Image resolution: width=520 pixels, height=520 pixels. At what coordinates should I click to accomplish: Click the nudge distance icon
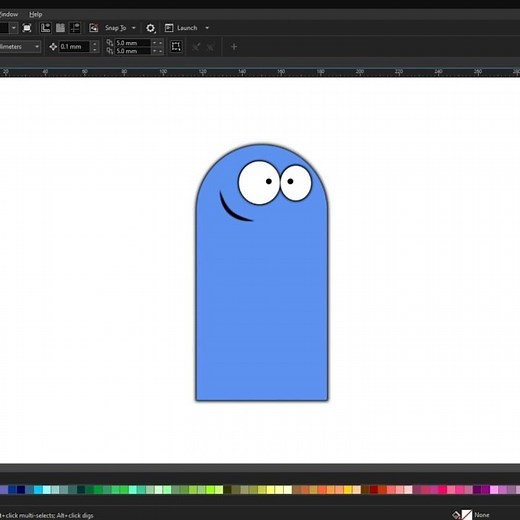click(53, 47)
